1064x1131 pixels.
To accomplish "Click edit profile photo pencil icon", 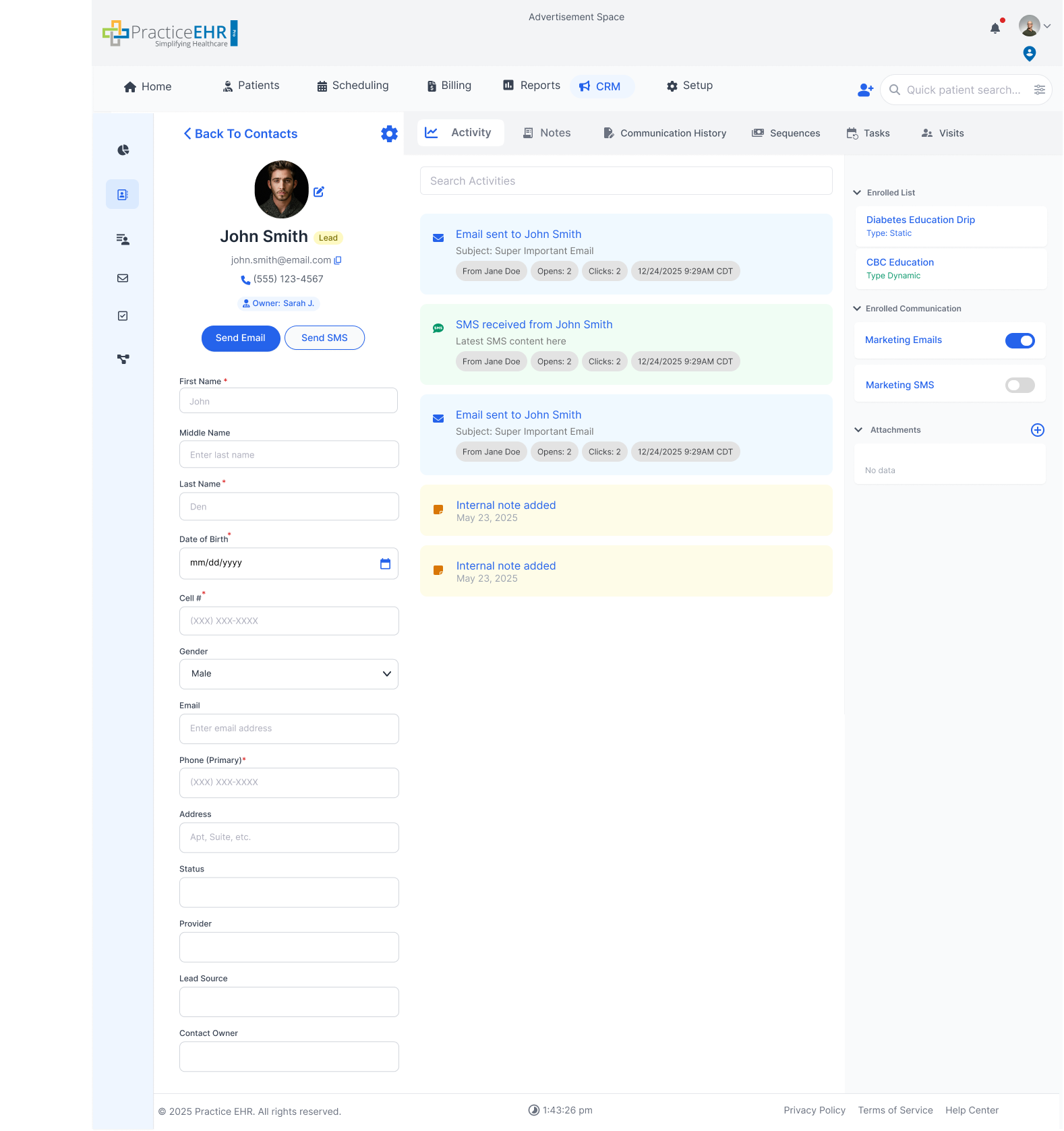I will [x=319, y=191].
